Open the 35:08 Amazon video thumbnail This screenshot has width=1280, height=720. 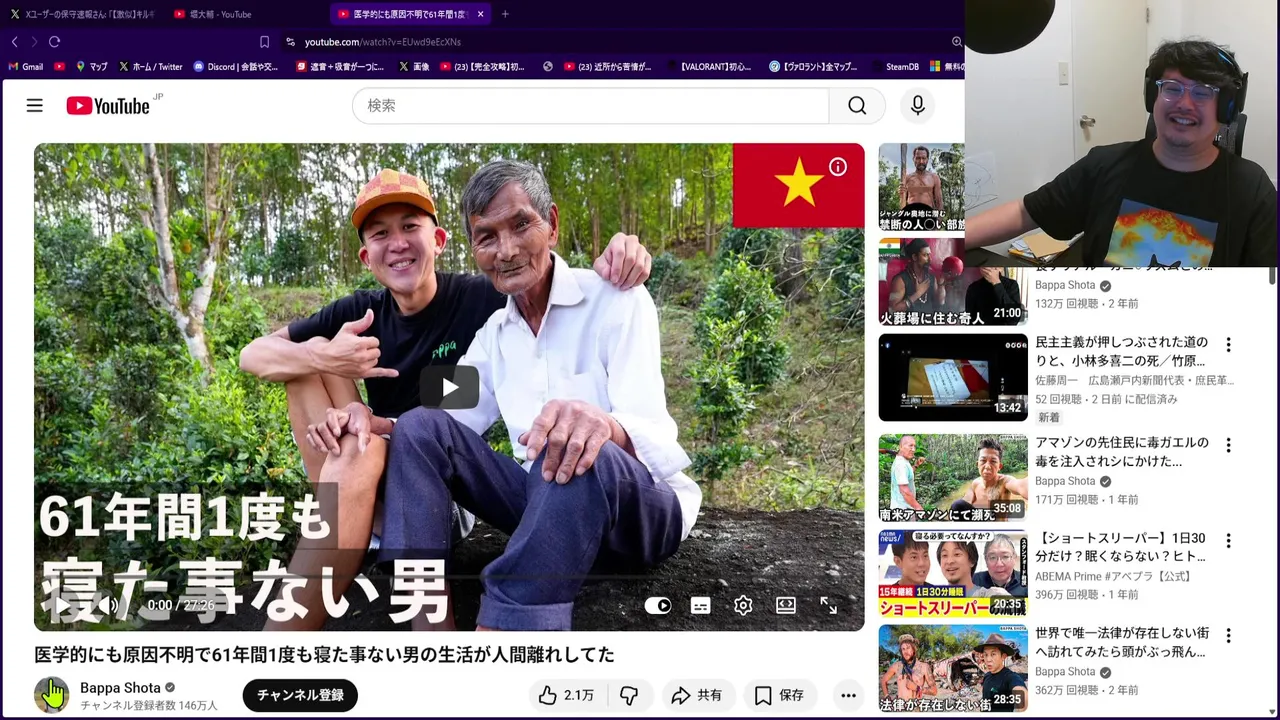click(x=952, y=478)
